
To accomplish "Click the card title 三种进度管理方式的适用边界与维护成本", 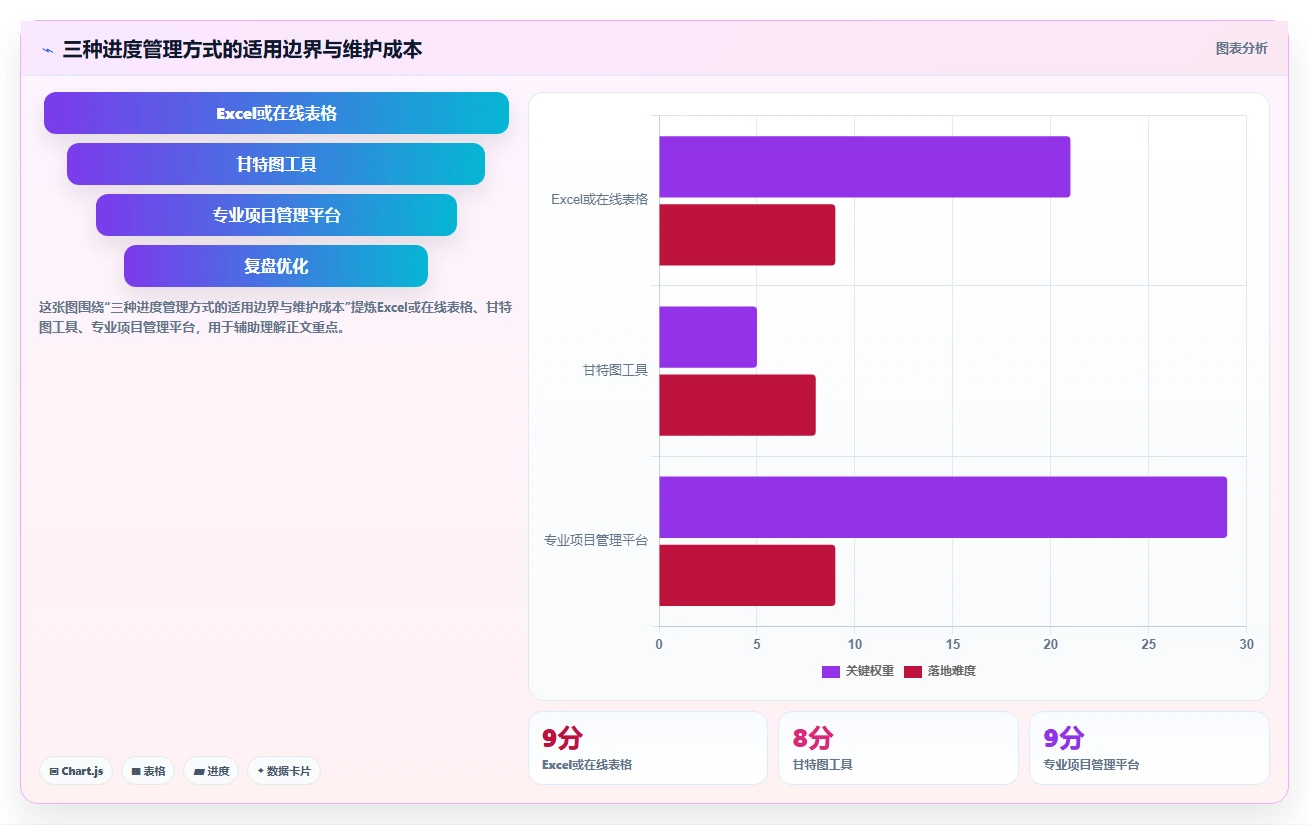I will 242,49.
